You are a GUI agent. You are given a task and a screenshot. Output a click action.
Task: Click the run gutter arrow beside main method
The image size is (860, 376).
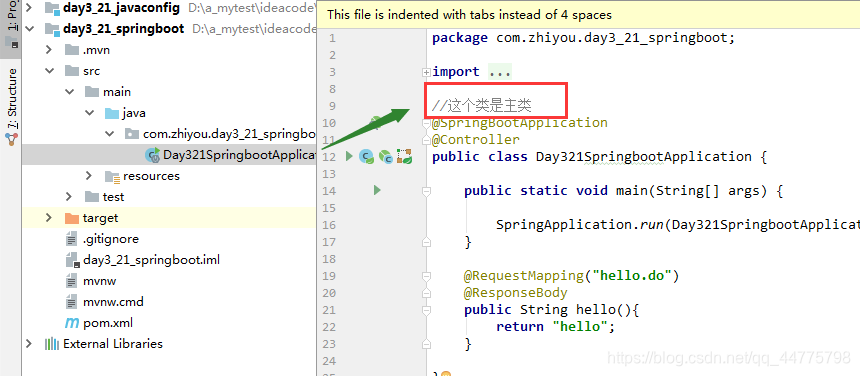(x=377, y=190)
